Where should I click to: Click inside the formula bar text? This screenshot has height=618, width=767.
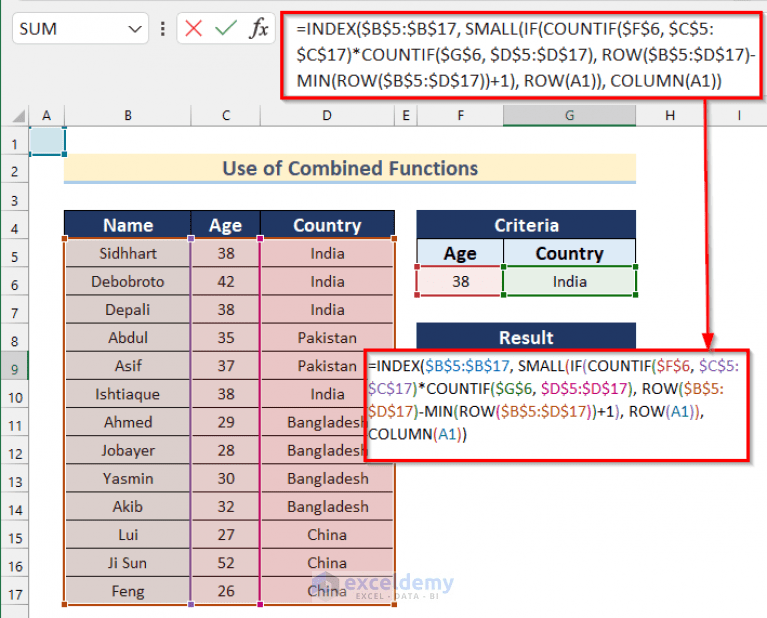pyautogui.click(x=522, y=55)
